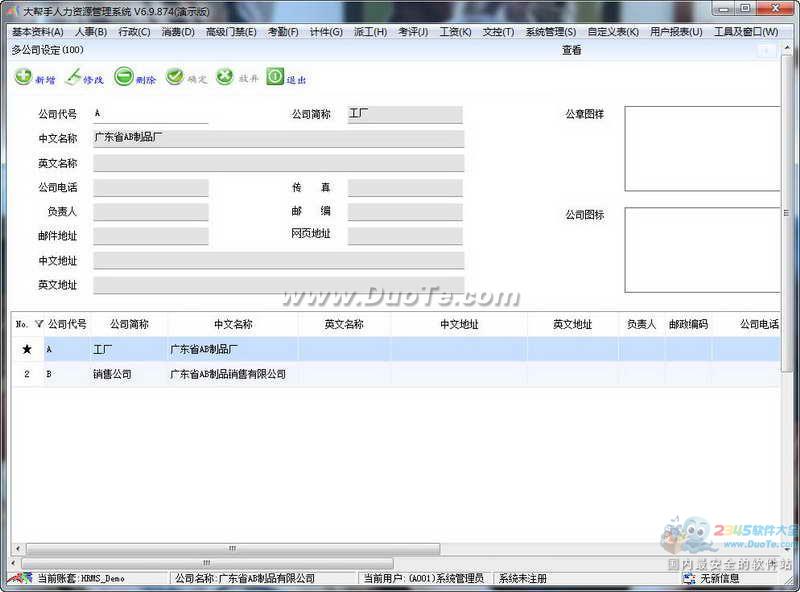Click the 公章图样 image box
Image resolution: width=800 pixels, height=592 pixels.
[x=703, y=149]
